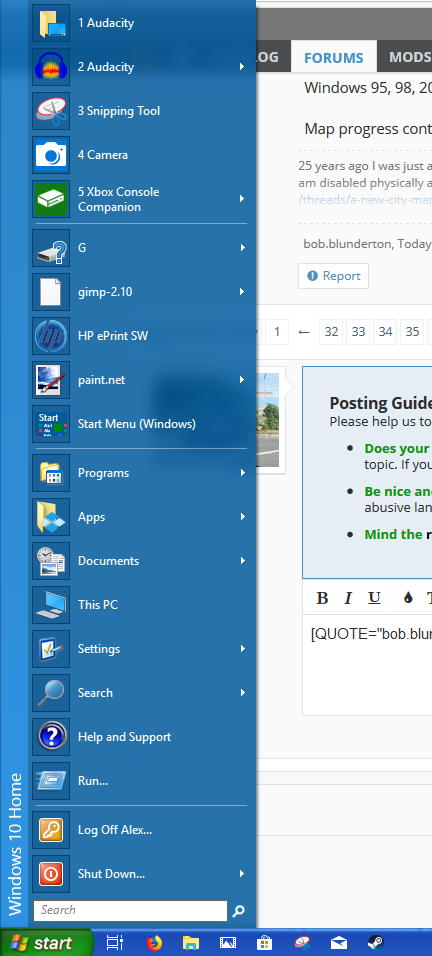Expand the Documents submenu arrow
The image size is (432, 956).
point(242,561)
